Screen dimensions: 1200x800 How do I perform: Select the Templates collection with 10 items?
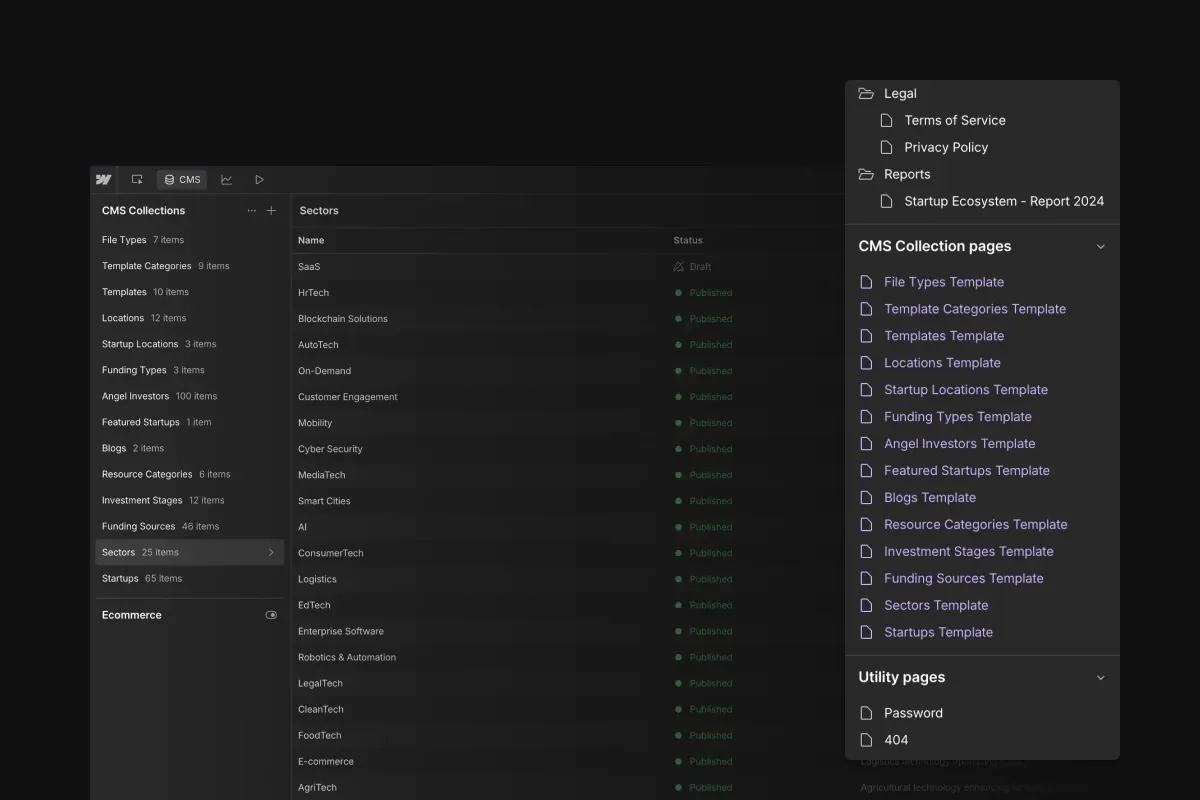pos(189,292)
